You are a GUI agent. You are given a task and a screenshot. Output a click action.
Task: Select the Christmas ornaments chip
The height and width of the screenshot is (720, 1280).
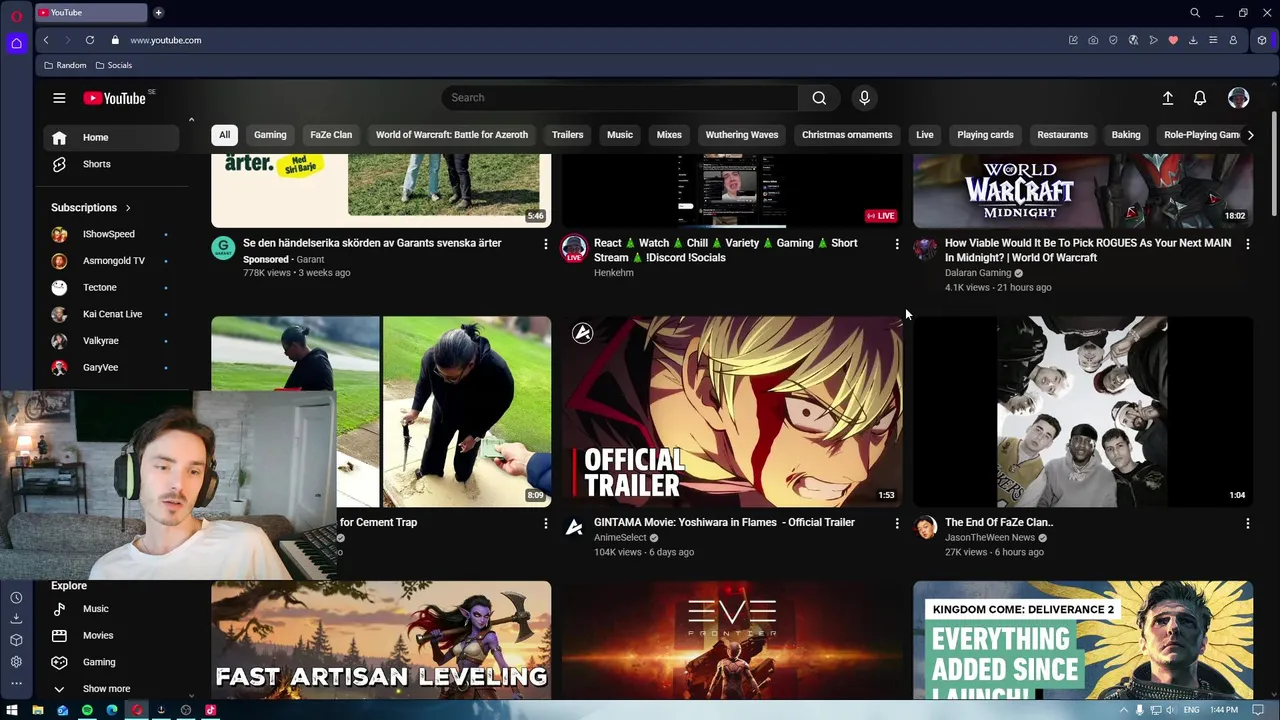(x=847, y=135)
